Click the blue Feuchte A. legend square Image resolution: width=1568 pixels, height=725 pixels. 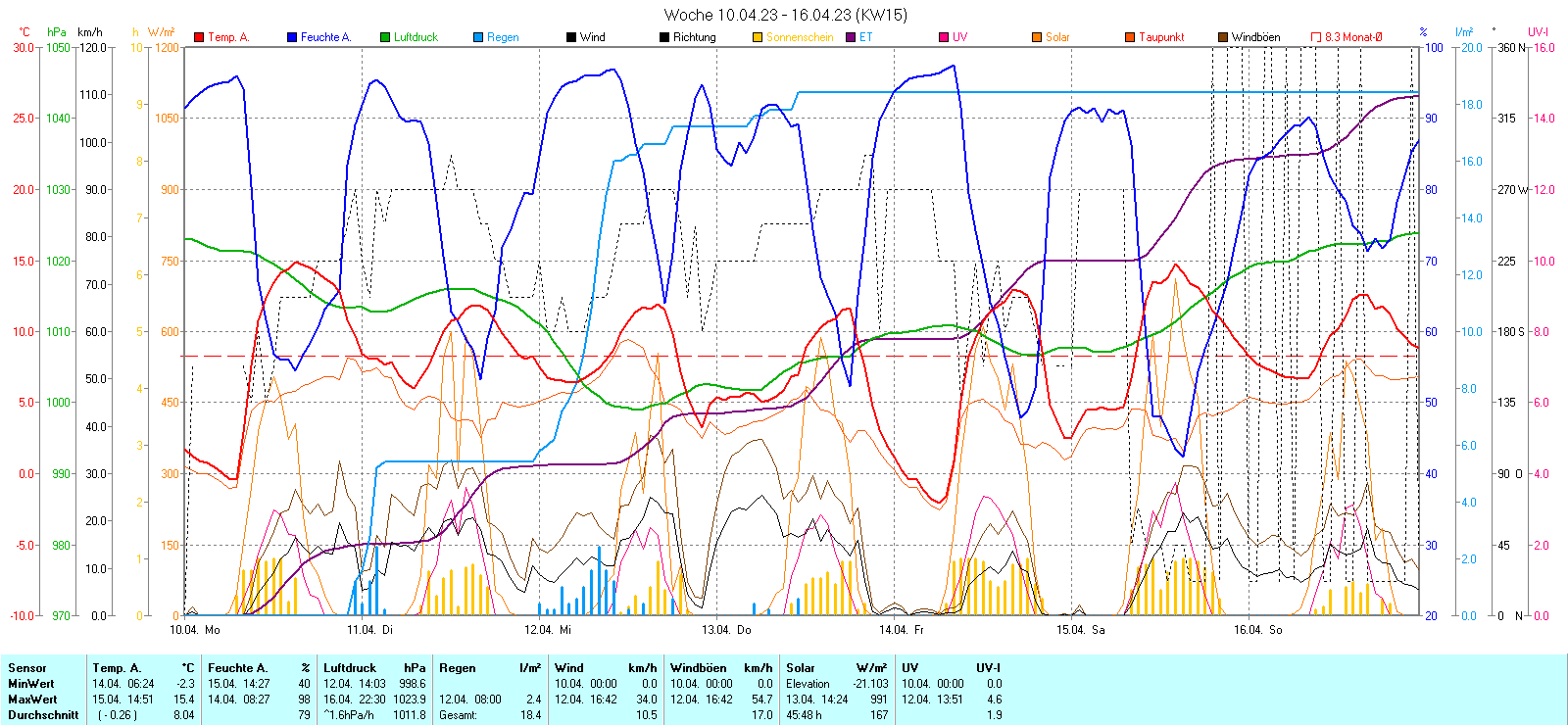click(x=292, y=37)
